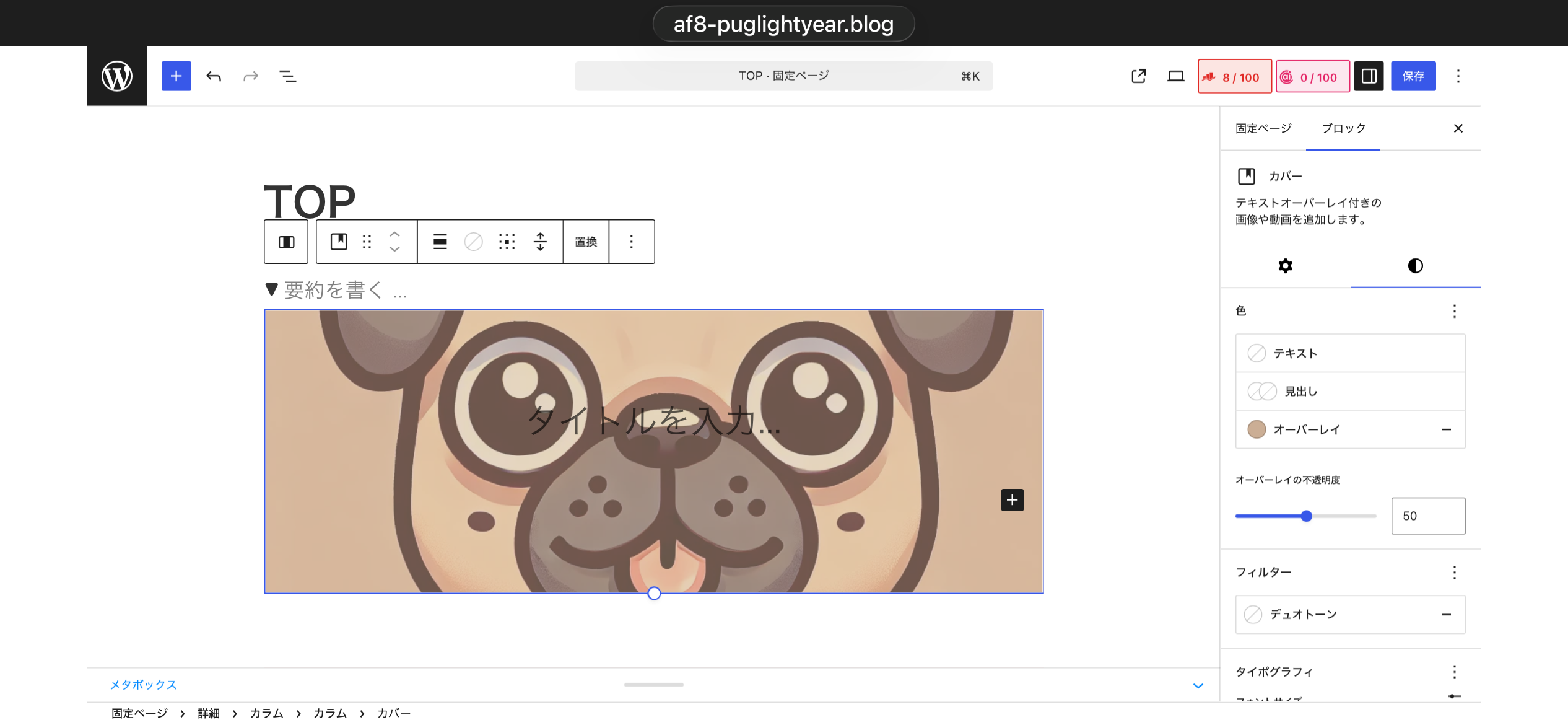Open the メタボックス panel link
This screenshot has width=1568, height=725.
143,685
